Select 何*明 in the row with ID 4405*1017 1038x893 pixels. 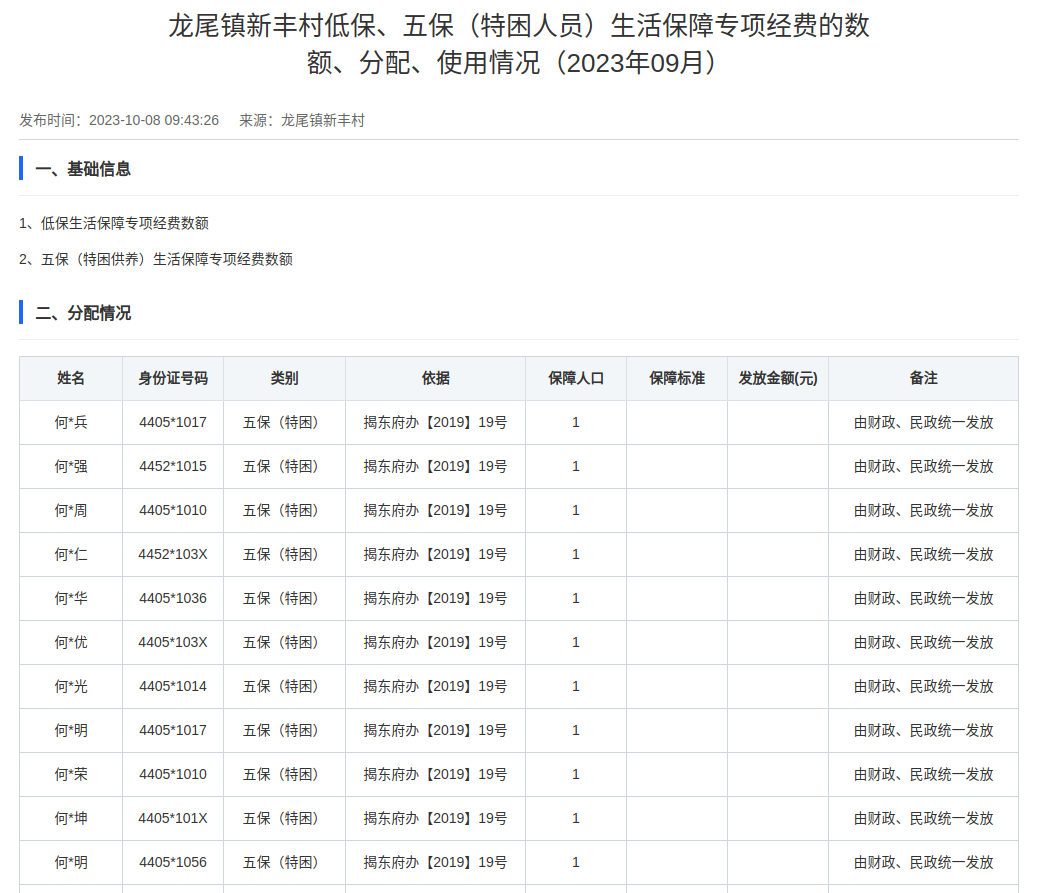pyautogui.click(x=71, y=731)
